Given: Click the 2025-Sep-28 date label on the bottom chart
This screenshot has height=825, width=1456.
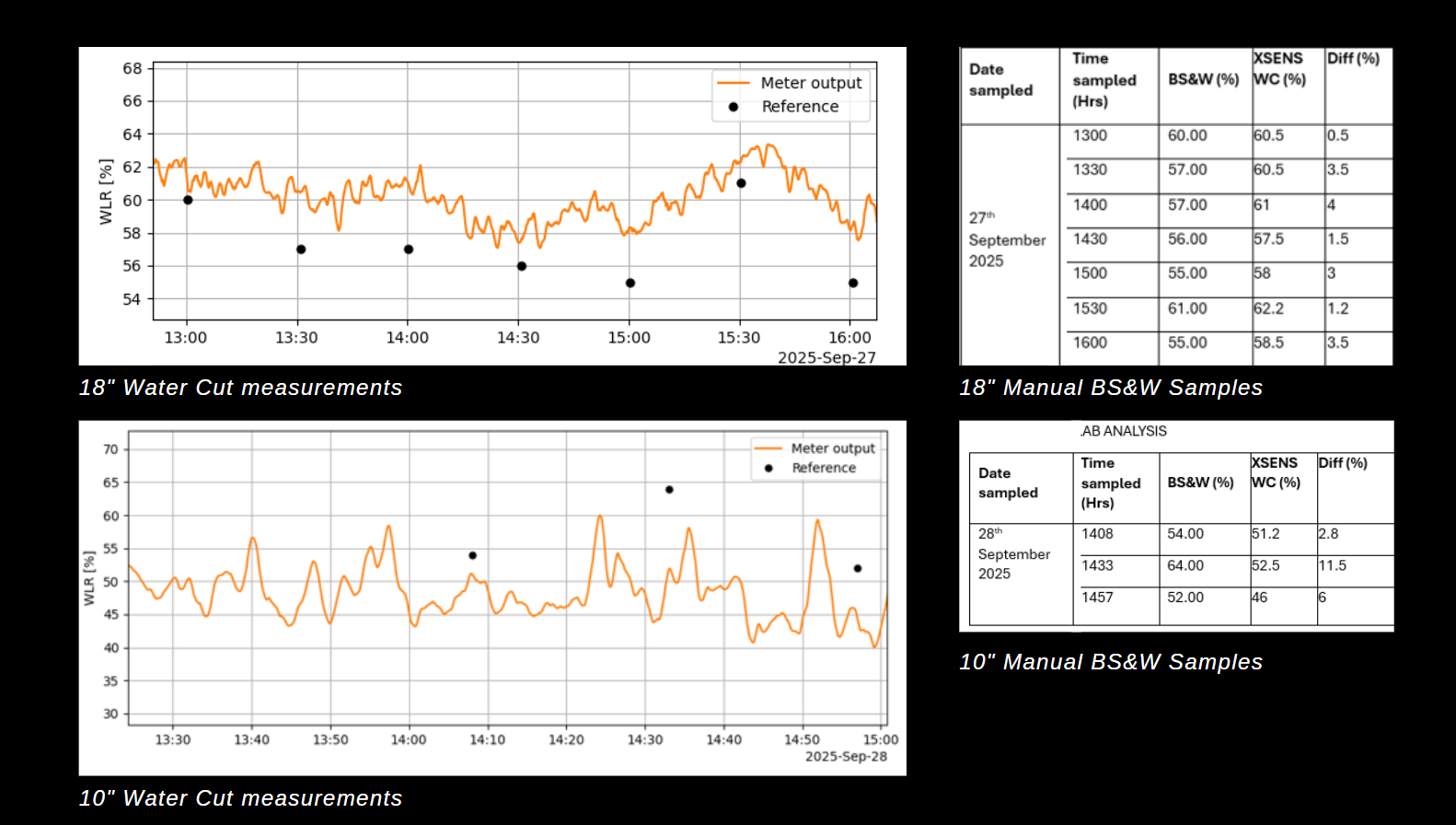Looking at the screenshot, I should tap(846, 756).
